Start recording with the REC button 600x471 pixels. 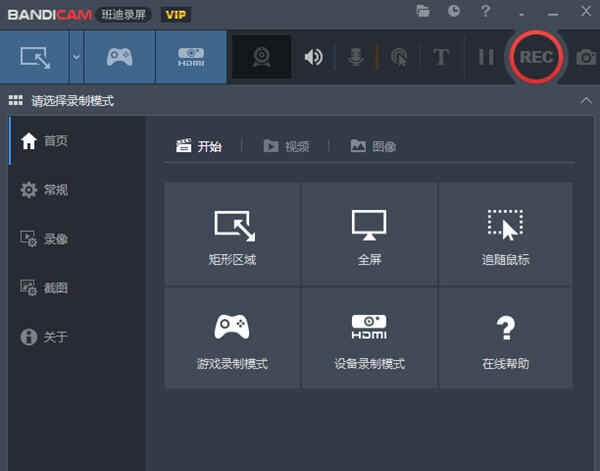tap(536, 57)
